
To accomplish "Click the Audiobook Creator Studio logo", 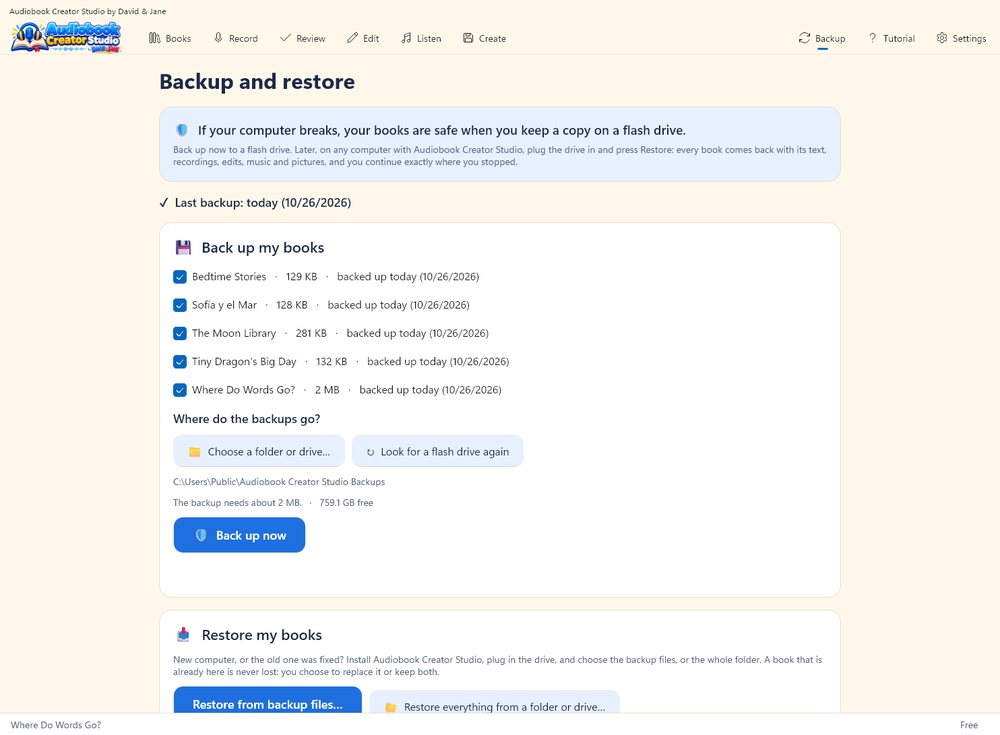I will (66, 38).
